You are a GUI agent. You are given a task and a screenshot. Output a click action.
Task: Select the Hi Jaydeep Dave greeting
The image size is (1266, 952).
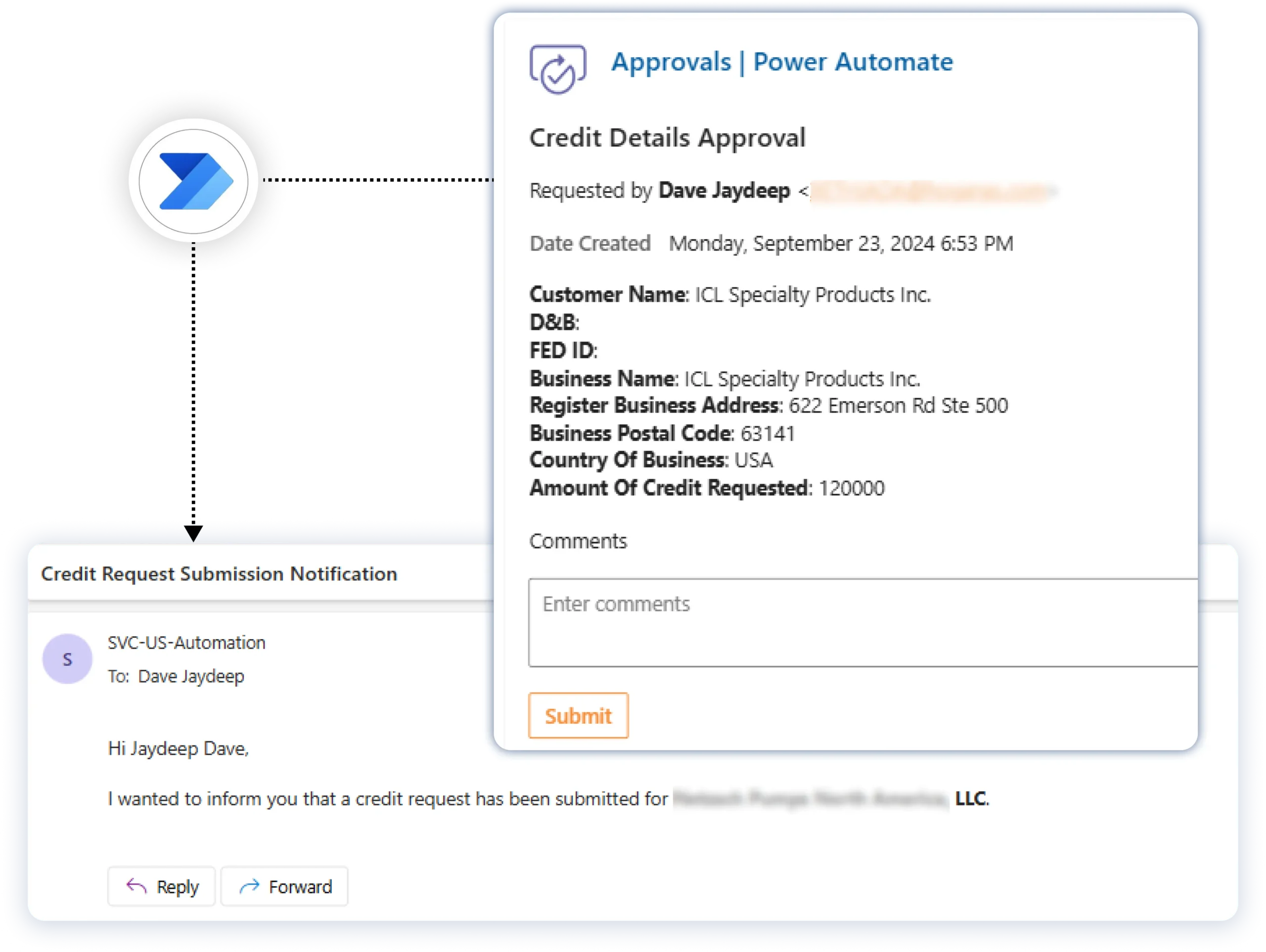coord(178,748)
